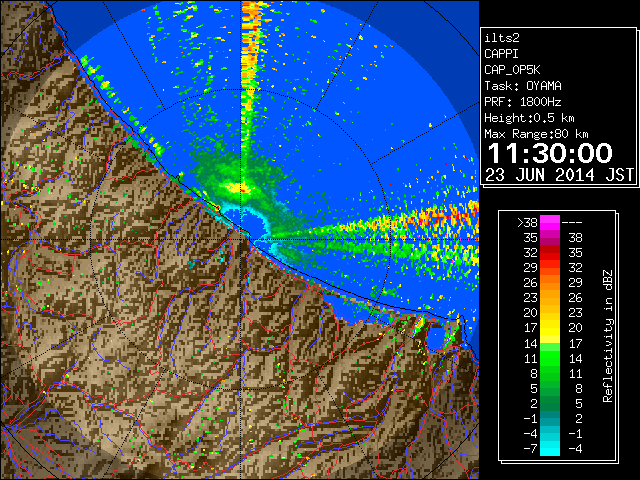Click the '---' legend label
The width and height of the screenshot is (640, 480).
coord(572,222)
